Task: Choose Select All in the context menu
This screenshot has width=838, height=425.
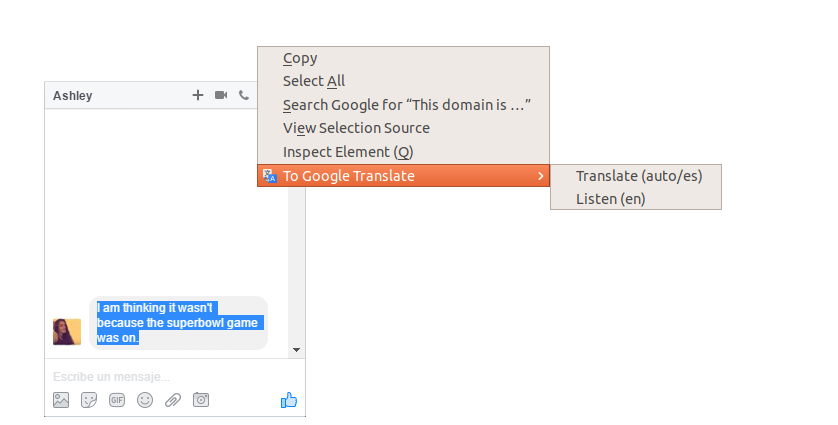Action: pos(314,81)
